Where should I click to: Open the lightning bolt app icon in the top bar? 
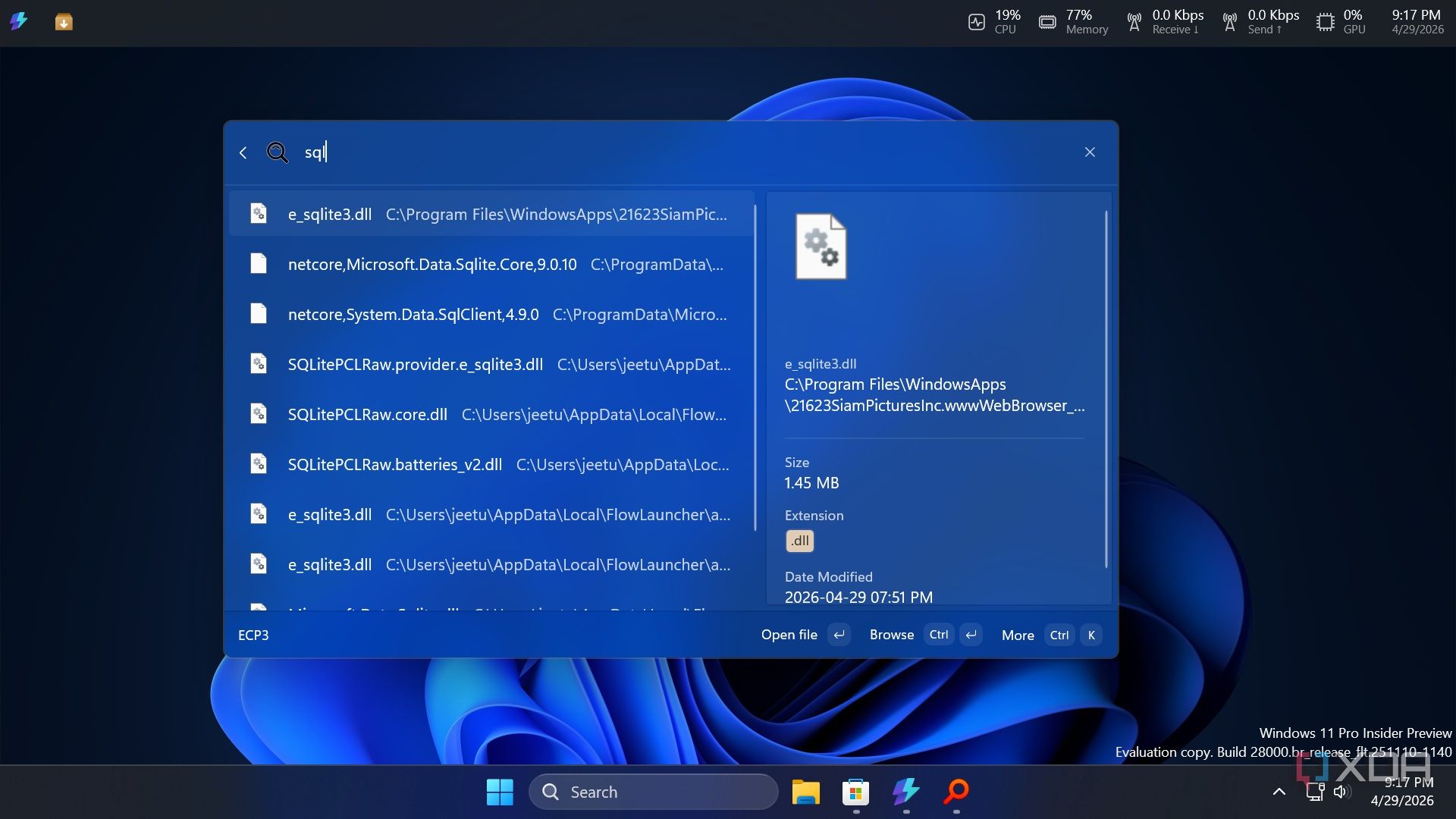point(19,21)
